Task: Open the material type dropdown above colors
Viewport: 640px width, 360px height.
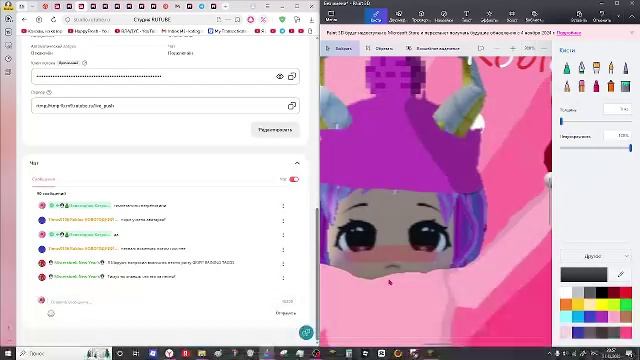Action: coord(596,256)
